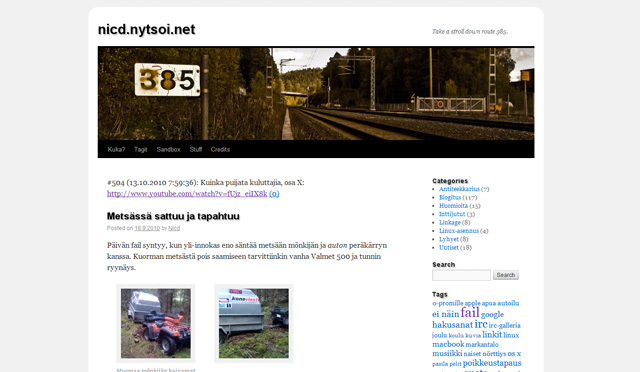The height and width of the screenshot is (372, 640).
Task: Open the Tagit menu page
Action: pyautogui.click(x=141, y=149)
